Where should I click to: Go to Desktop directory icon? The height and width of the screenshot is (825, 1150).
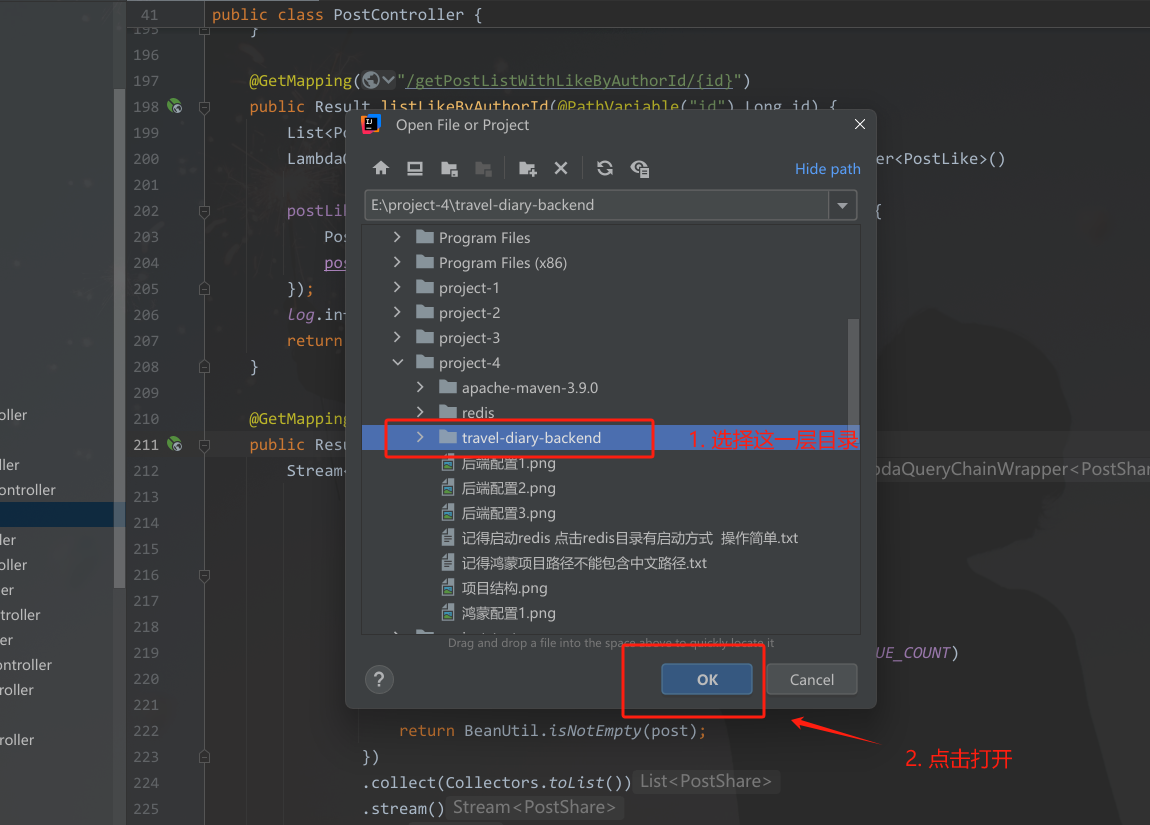pyautogui.click(x=415, y=169)
